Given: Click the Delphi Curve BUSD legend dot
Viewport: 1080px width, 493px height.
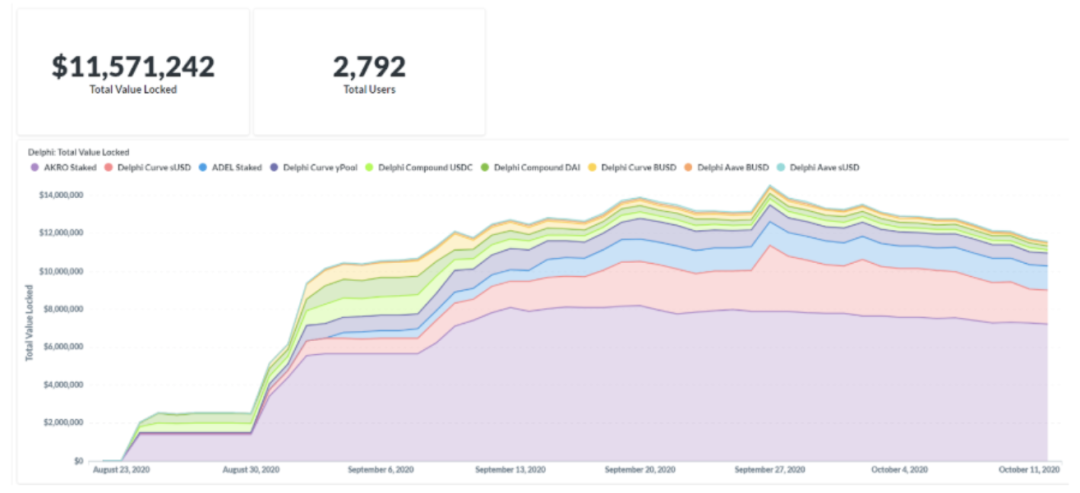Looking at the screenshot, I should click(x=596, y=167).
